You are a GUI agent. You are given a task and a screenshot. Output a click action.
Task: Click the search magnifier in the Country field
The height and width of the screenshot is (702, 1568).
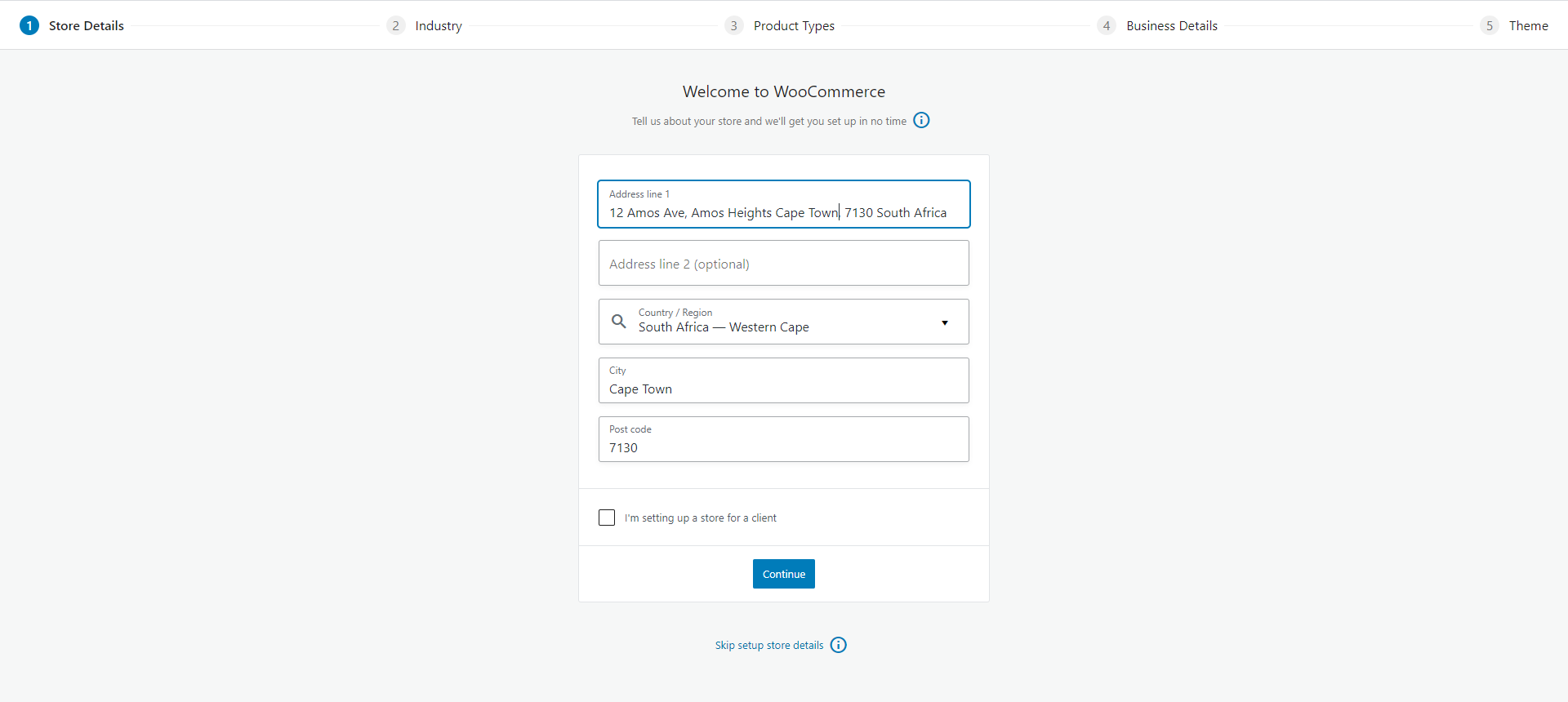[x=619, y=322]
